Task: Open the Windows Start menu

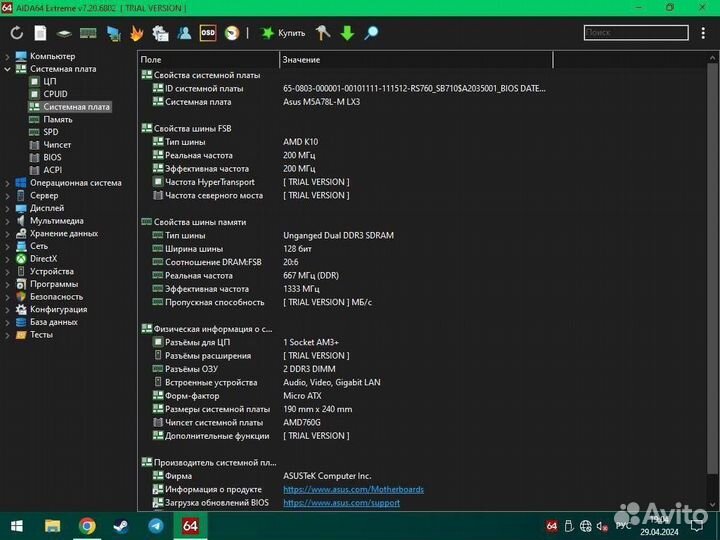Action: [17, 526]
